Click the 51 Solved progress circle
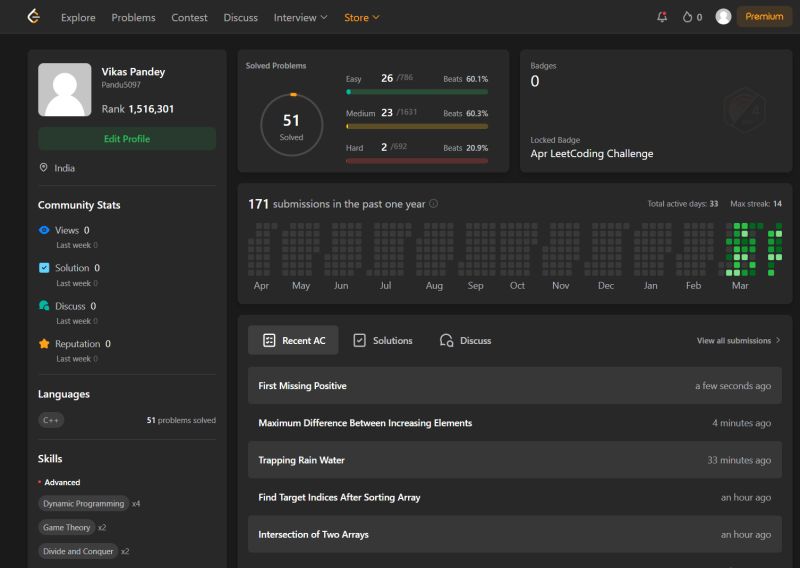800x568 pixels. click(x=292, y=125)
